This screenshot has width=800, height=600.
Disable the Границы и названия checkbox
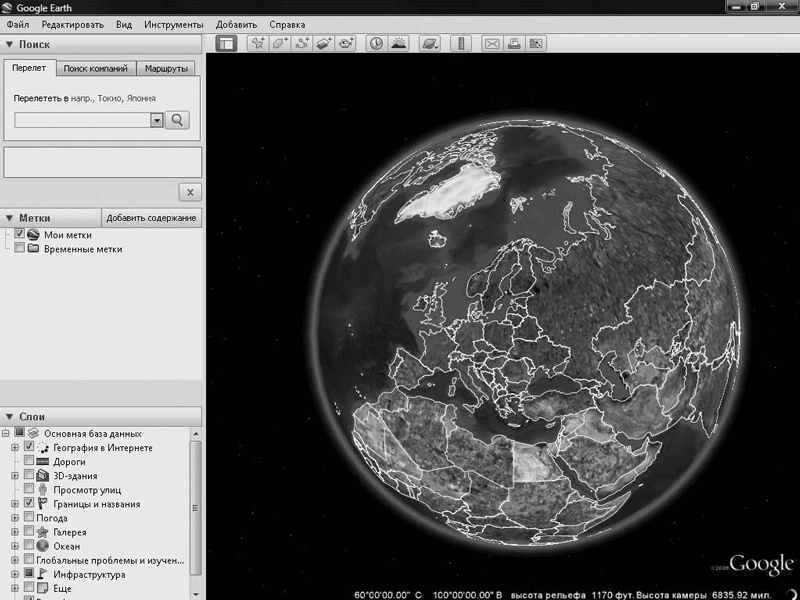pos(29,503)
